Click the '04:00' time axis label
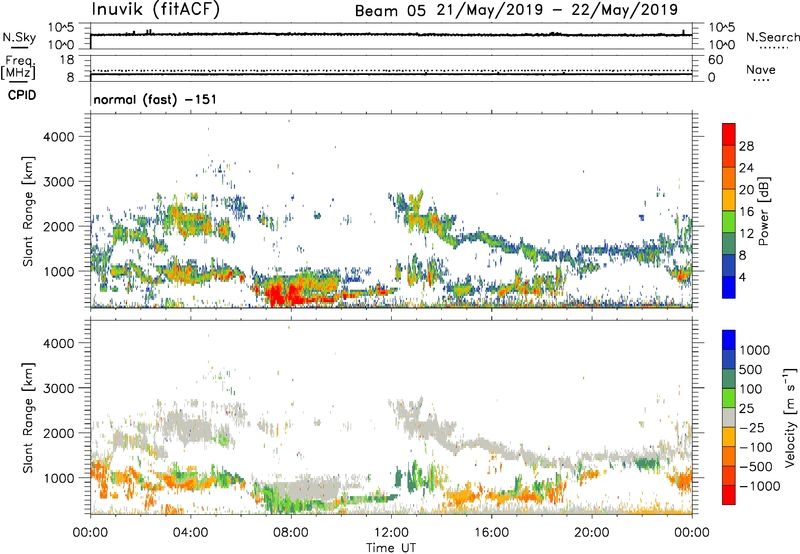The width and height of the screenshot is (800, 554). [190, 533]
